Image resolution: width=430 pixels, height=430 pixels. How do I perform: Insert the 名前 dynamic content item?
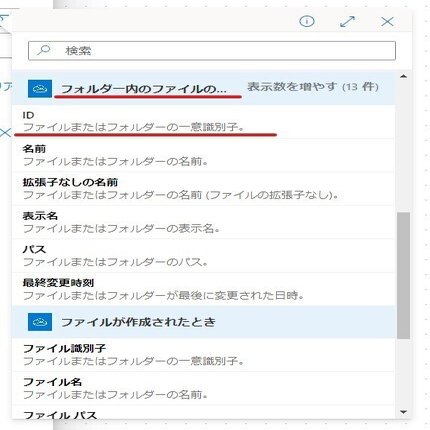coord(204,155)
